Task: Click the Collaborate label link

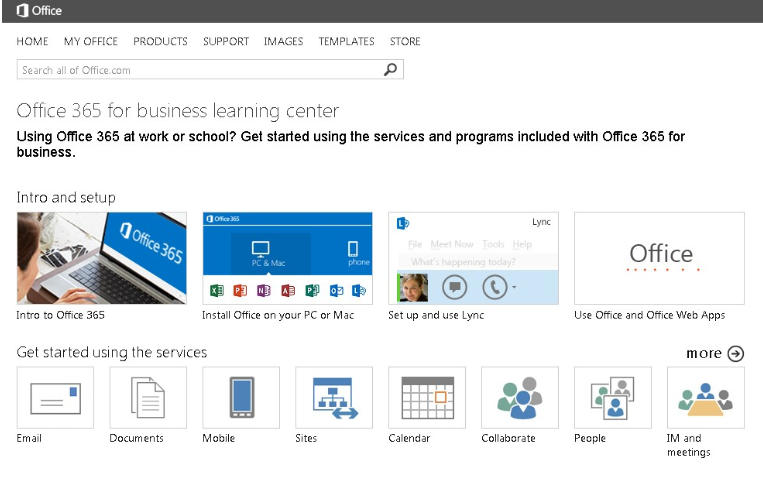Action: click(x=509, y=438)
